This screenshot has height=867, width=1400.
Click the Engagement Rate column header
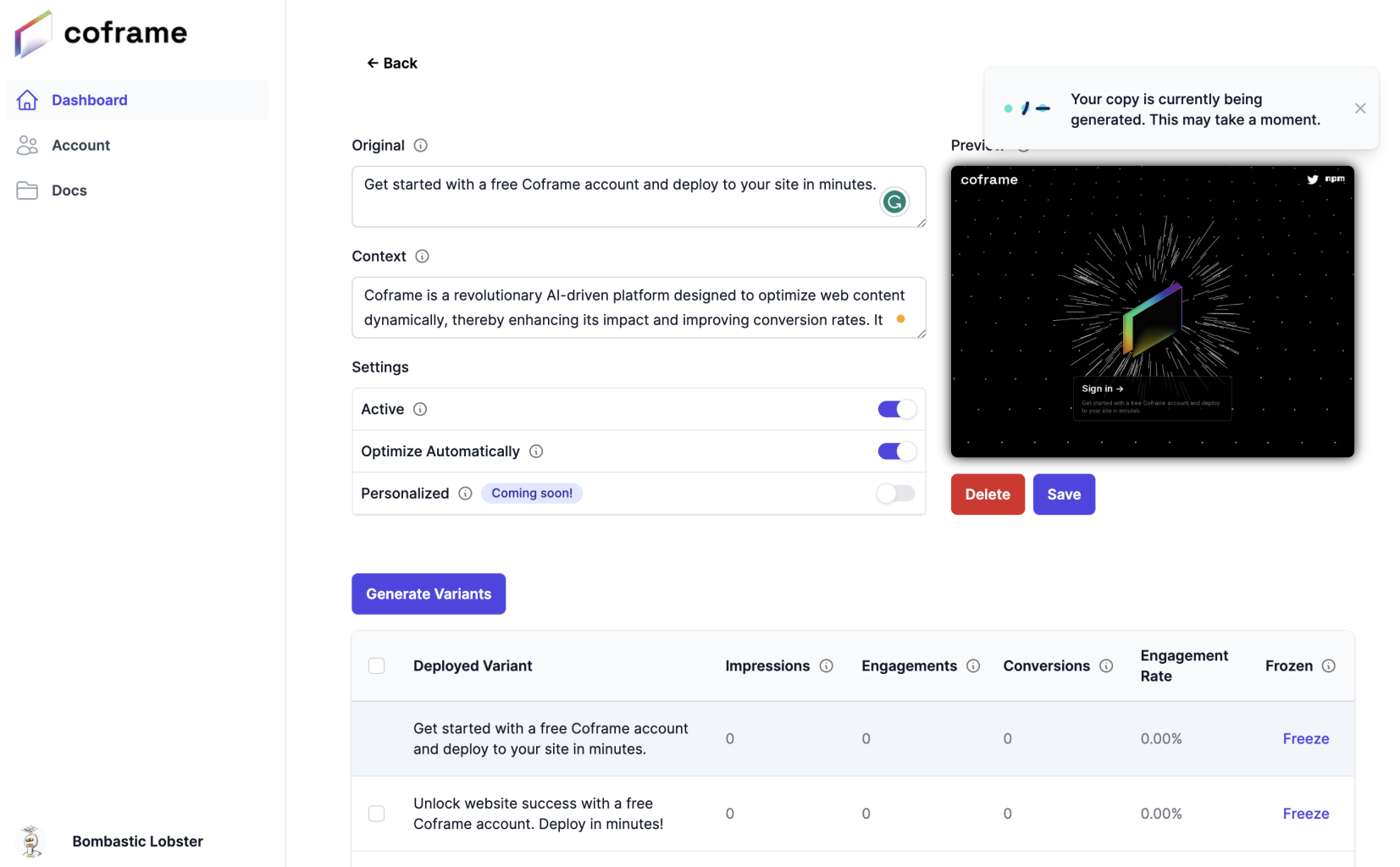tap(1184, 666)
